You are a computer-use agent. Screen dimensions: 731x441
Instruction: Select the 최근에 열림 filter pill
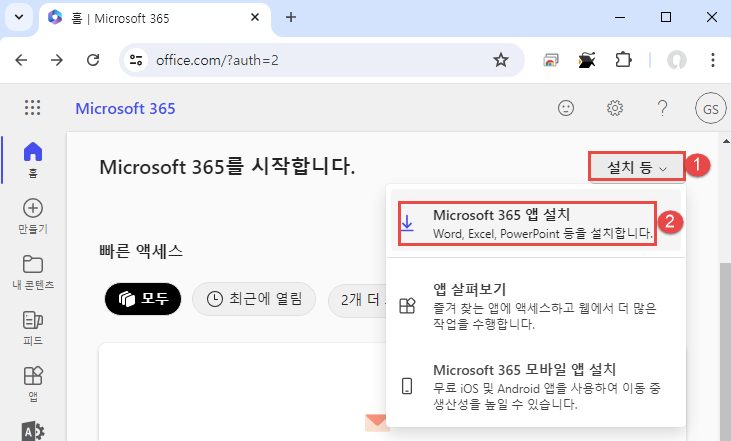coord(254,299)
